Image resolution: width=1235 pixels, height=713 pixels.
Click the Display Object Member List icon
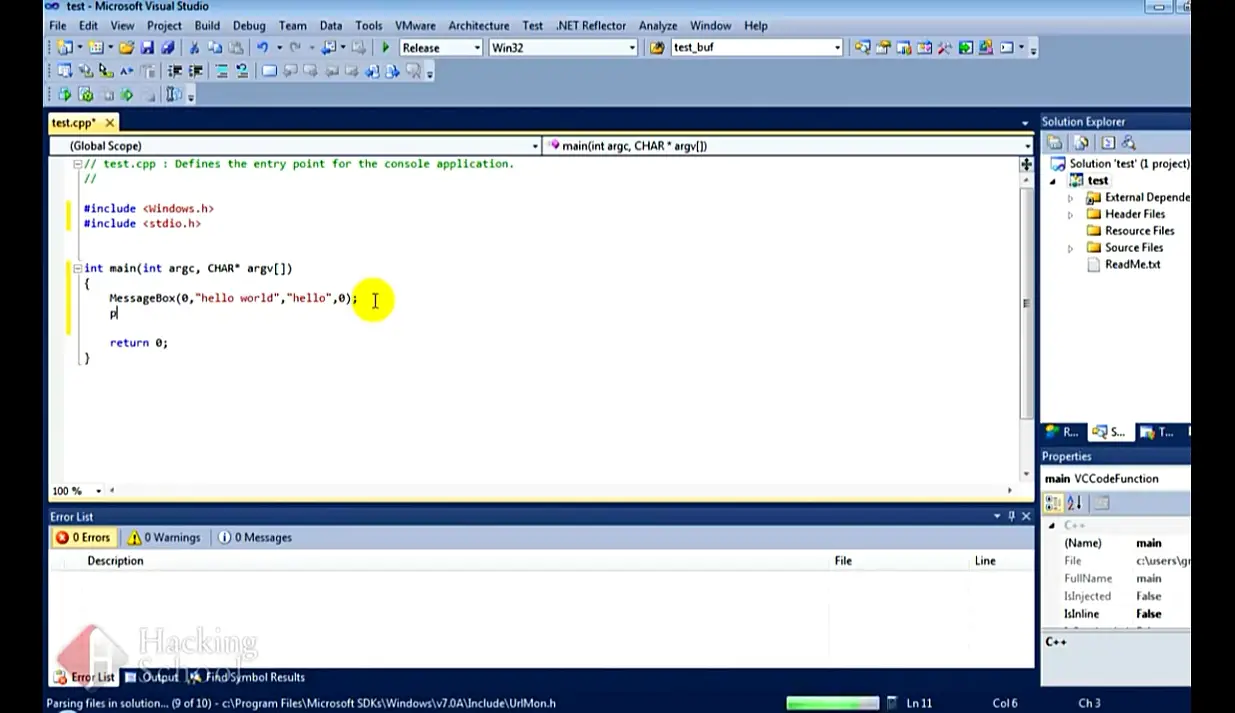point(64,71)
